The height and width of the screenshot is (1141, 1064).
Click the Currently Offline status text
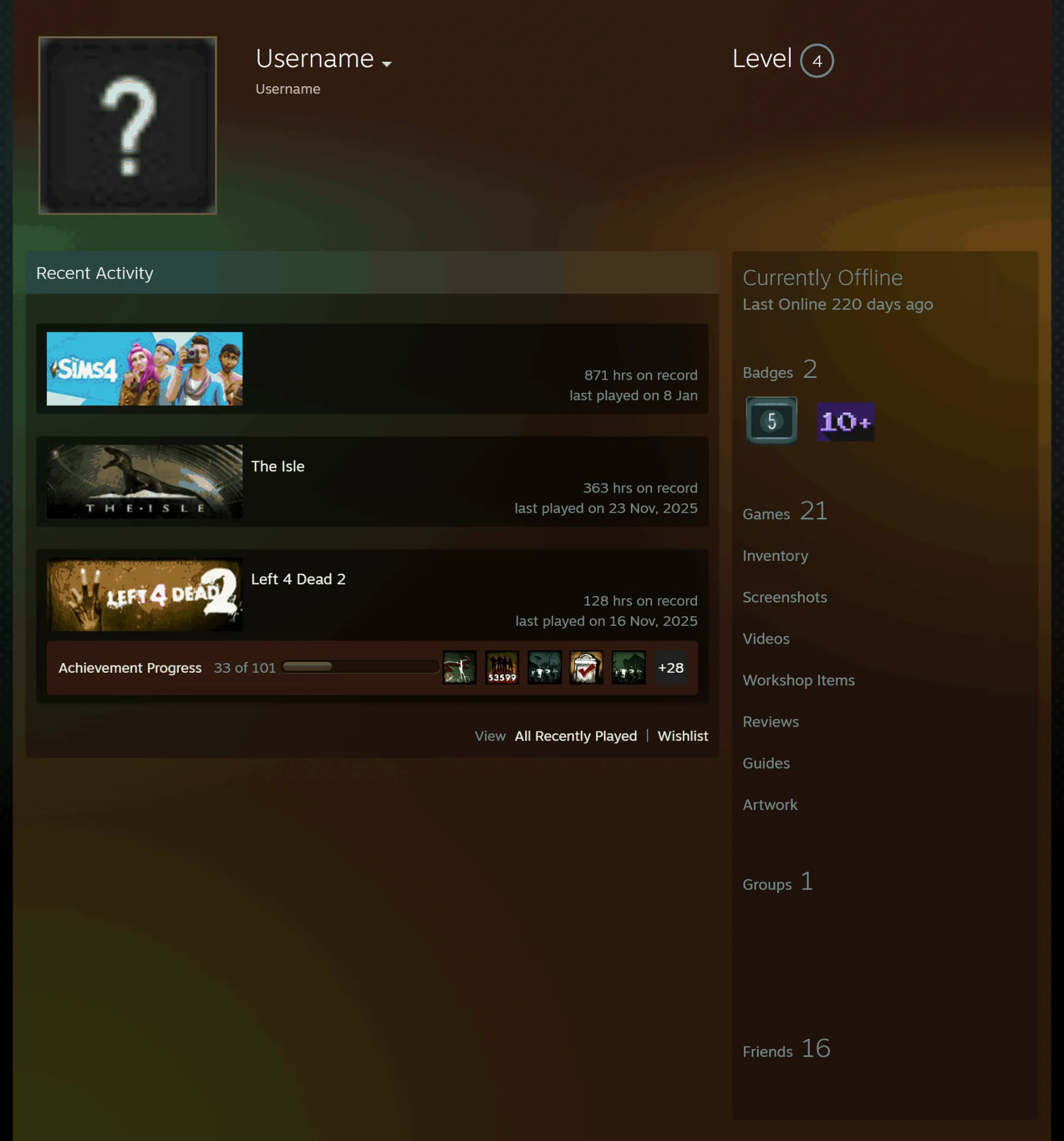tap(822, 278)
